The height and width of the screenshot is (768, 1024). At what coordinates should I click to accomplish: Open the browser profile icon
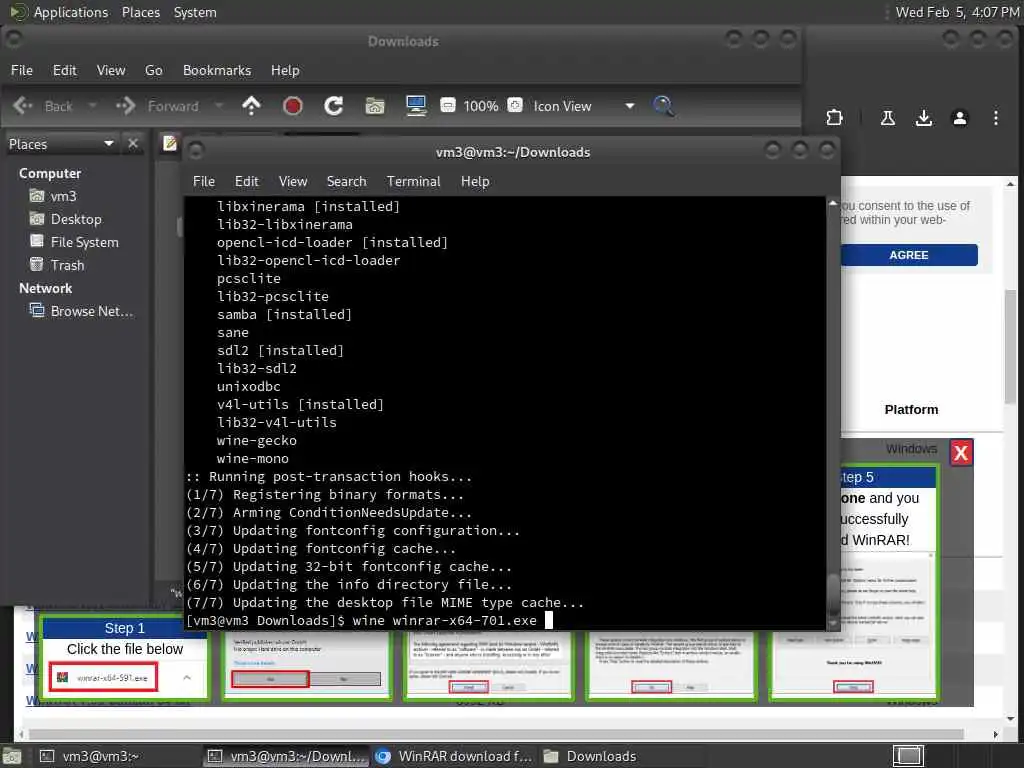point(959,118)
